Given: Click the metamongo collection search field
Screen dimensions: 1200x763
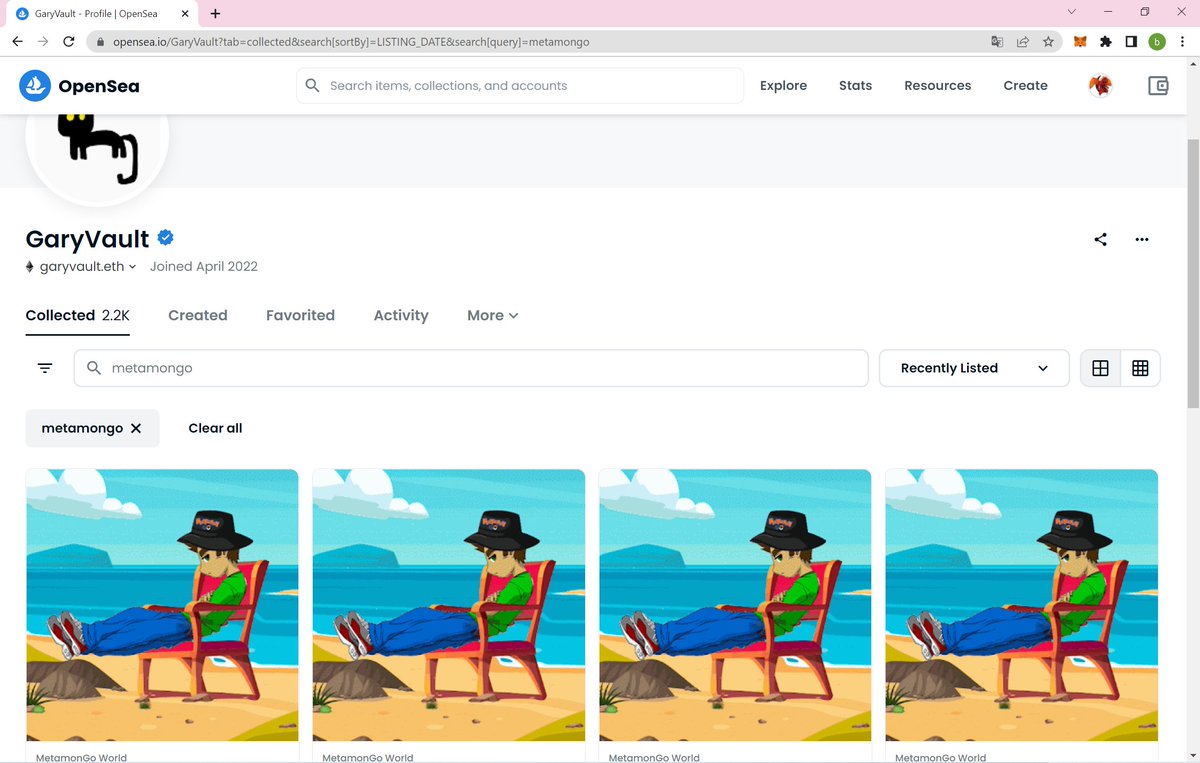Looking at the screenshot, I should click(x=471, y=368).
